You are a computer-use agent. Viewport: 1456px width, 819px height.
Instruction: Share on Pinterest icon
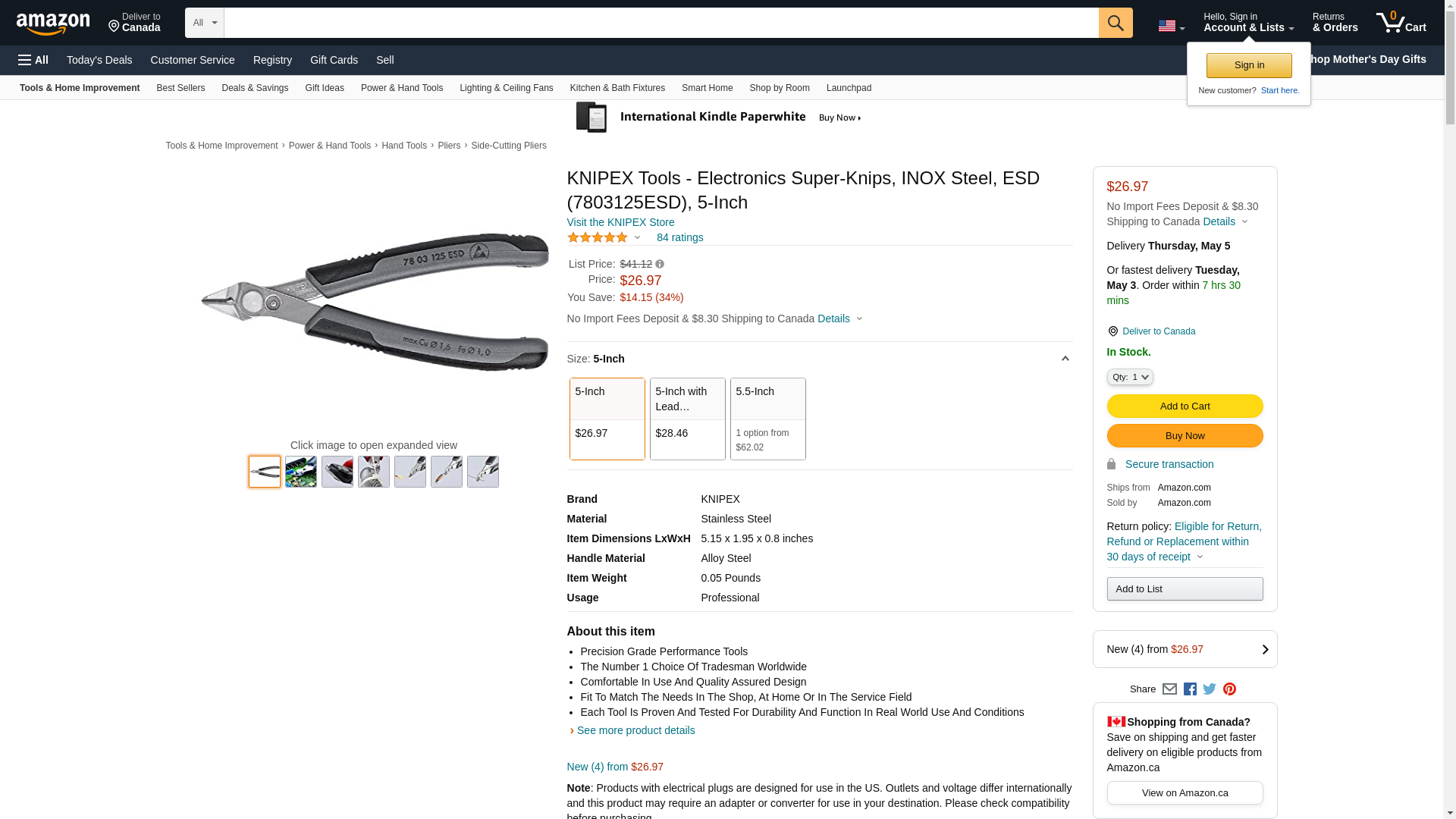pyautogui.click(x=1229, y=689)
